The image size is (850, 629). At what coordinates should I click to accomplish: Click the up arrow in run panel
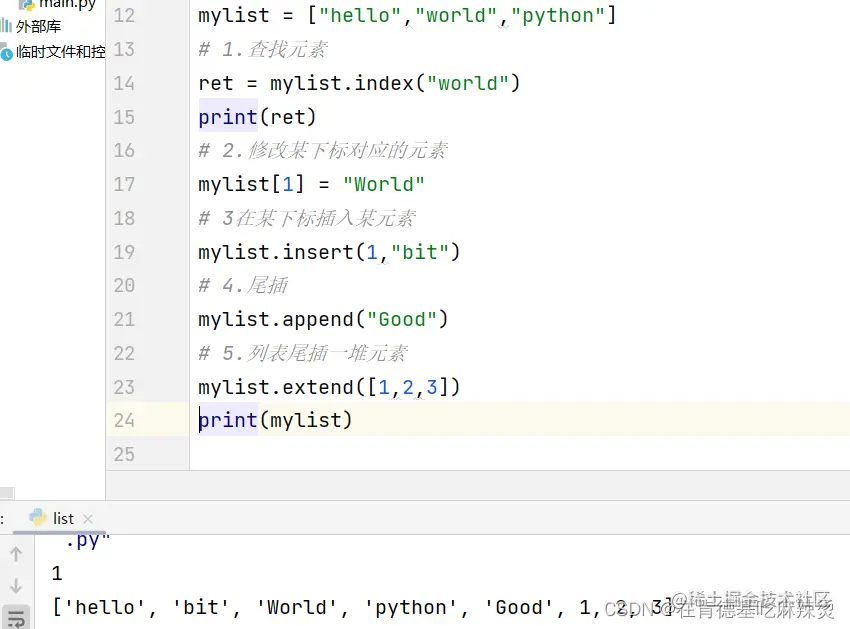pos(16,554)
